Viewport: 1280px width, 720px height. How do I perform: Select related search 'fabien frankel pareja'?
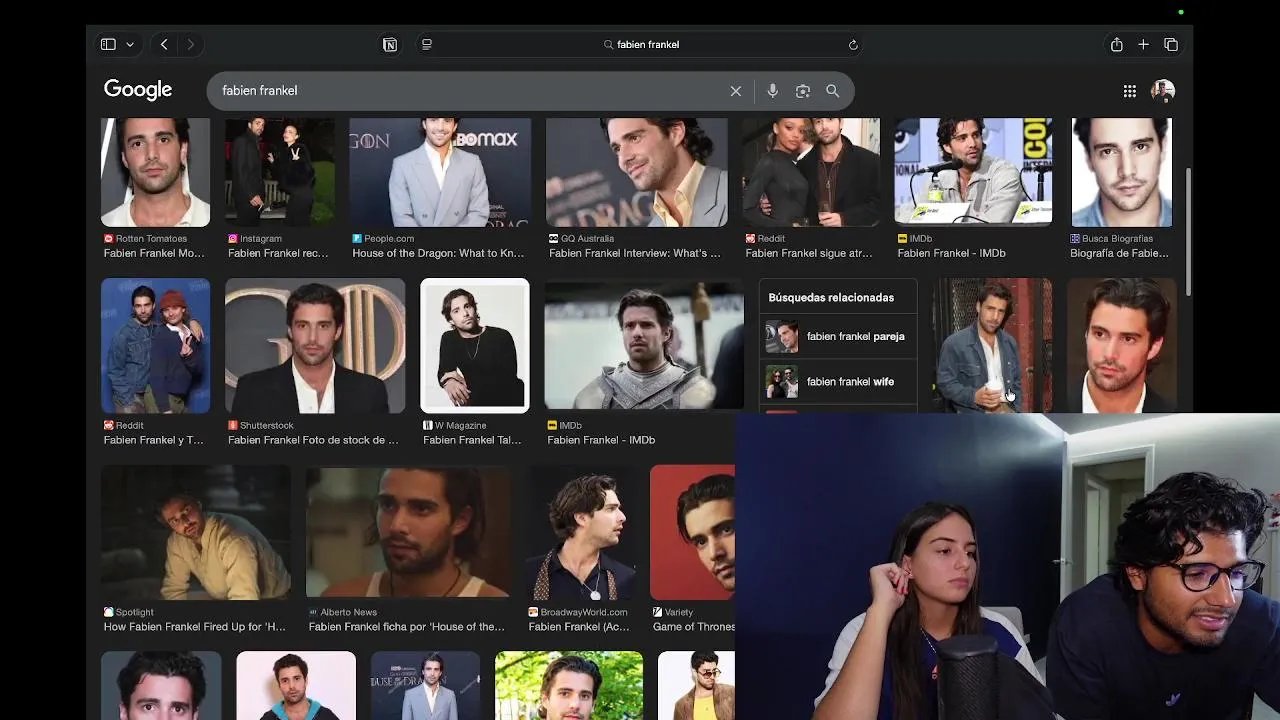tap(837, 337)
